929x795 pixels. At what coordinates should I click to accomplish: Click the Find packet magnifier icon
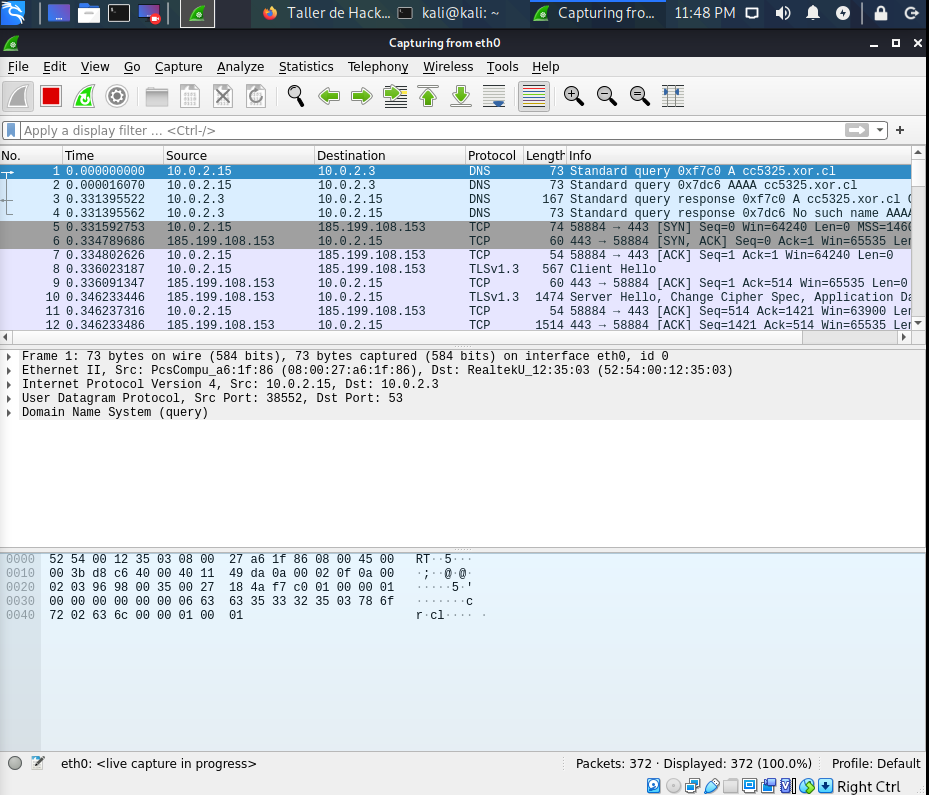point(295,96)
